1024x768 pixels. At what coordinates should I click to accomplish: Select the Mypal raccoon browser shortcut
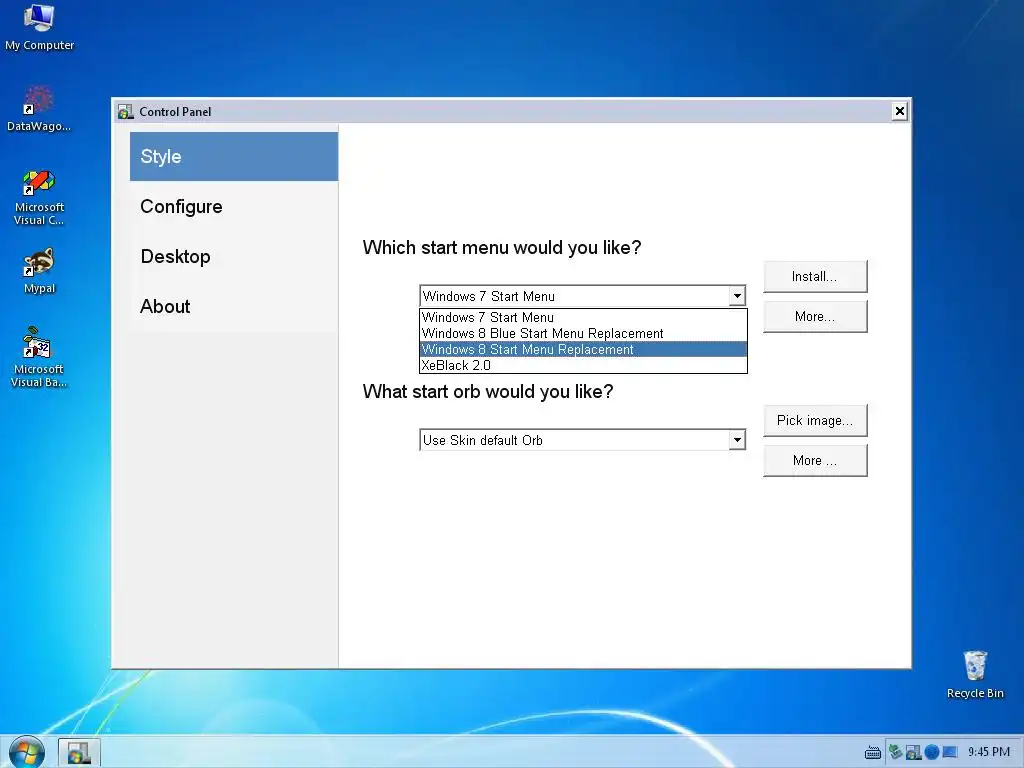39,271
